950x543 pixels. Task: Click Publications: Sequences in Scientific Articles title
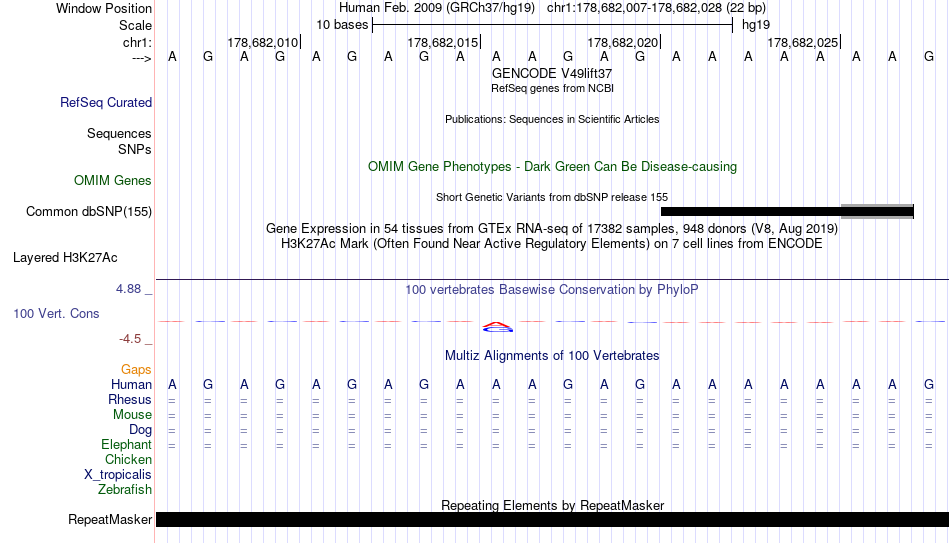(552, 119)
